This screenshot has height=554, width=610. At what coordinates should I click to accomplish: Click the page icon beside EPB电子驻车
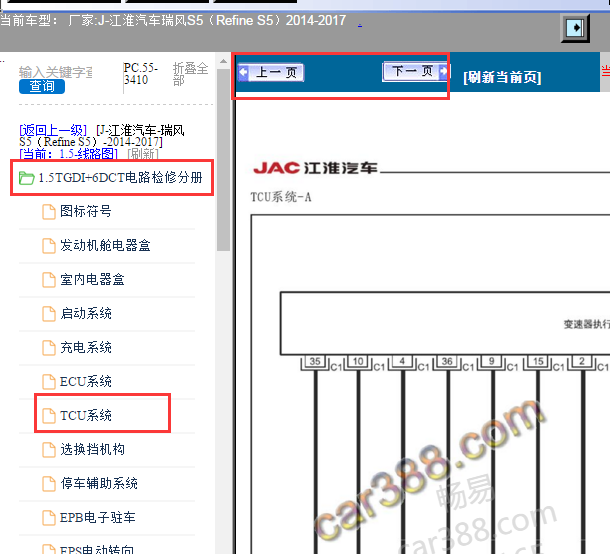49,518
